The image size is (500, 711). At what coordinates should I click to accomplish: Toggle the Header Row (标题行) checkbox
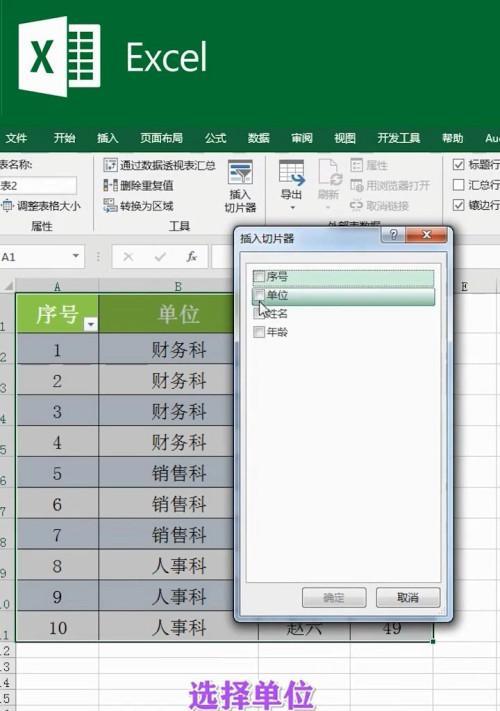458,165
